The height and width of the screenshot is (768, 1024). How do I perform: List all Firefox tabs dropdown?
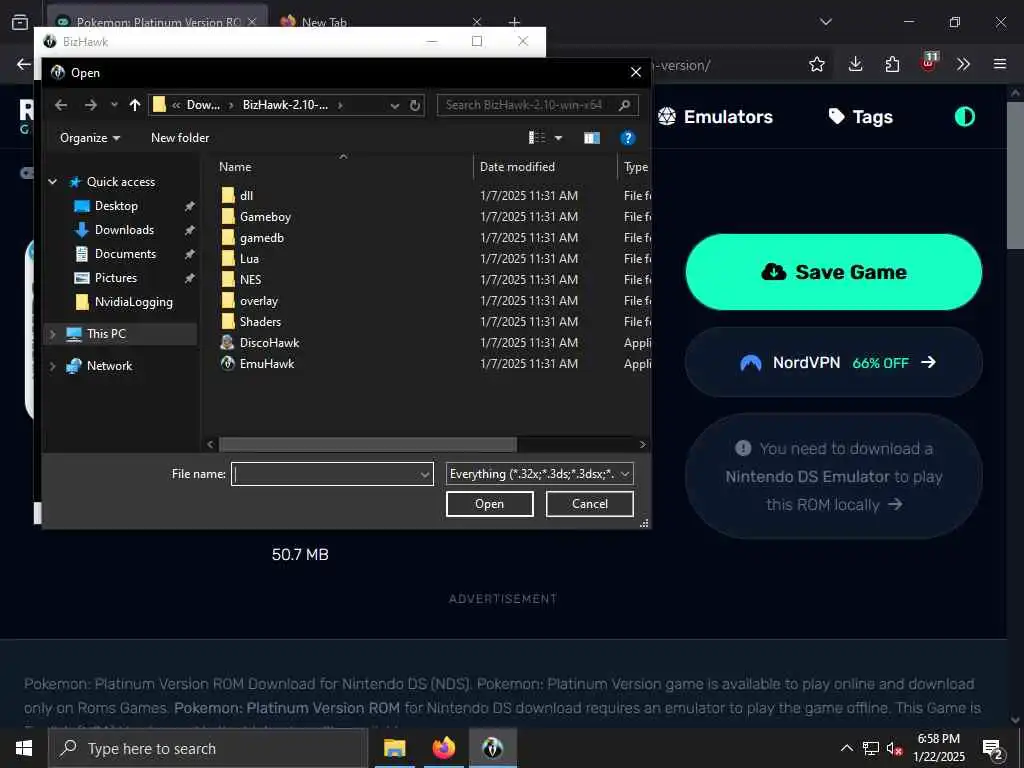[825, 22]
